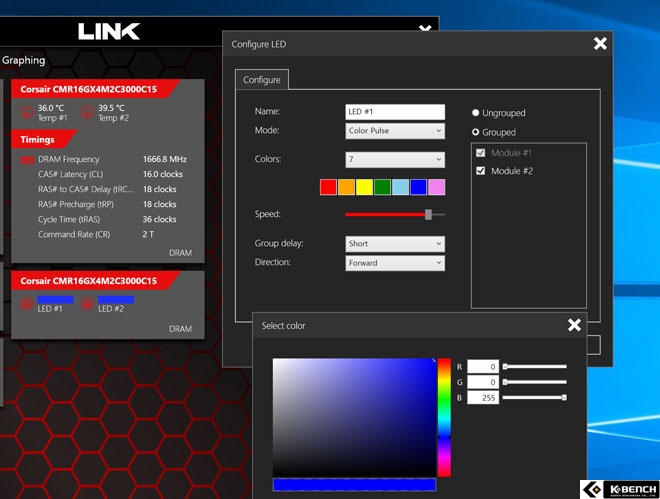Click the Speed slider handle
660x499 pixels.
428,215
